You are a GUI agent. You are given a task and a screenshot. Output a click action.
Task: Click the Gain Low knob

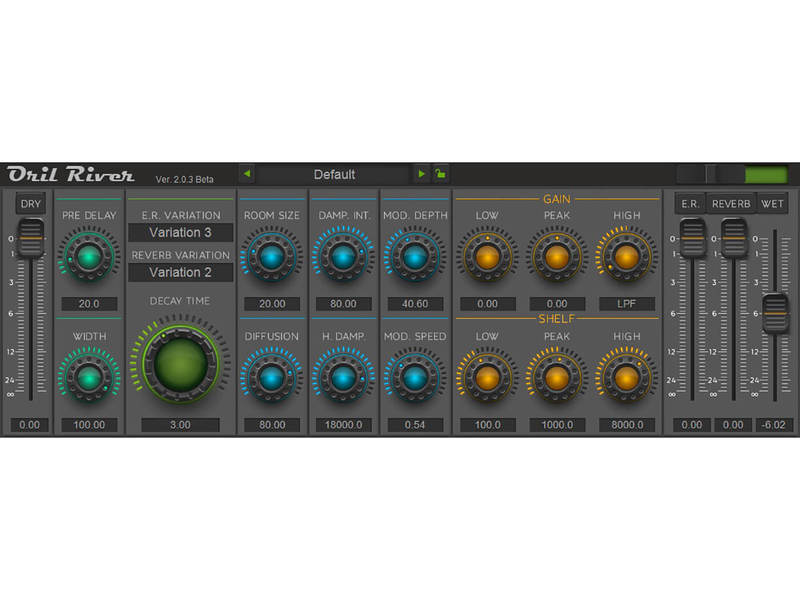coord(487,258)
